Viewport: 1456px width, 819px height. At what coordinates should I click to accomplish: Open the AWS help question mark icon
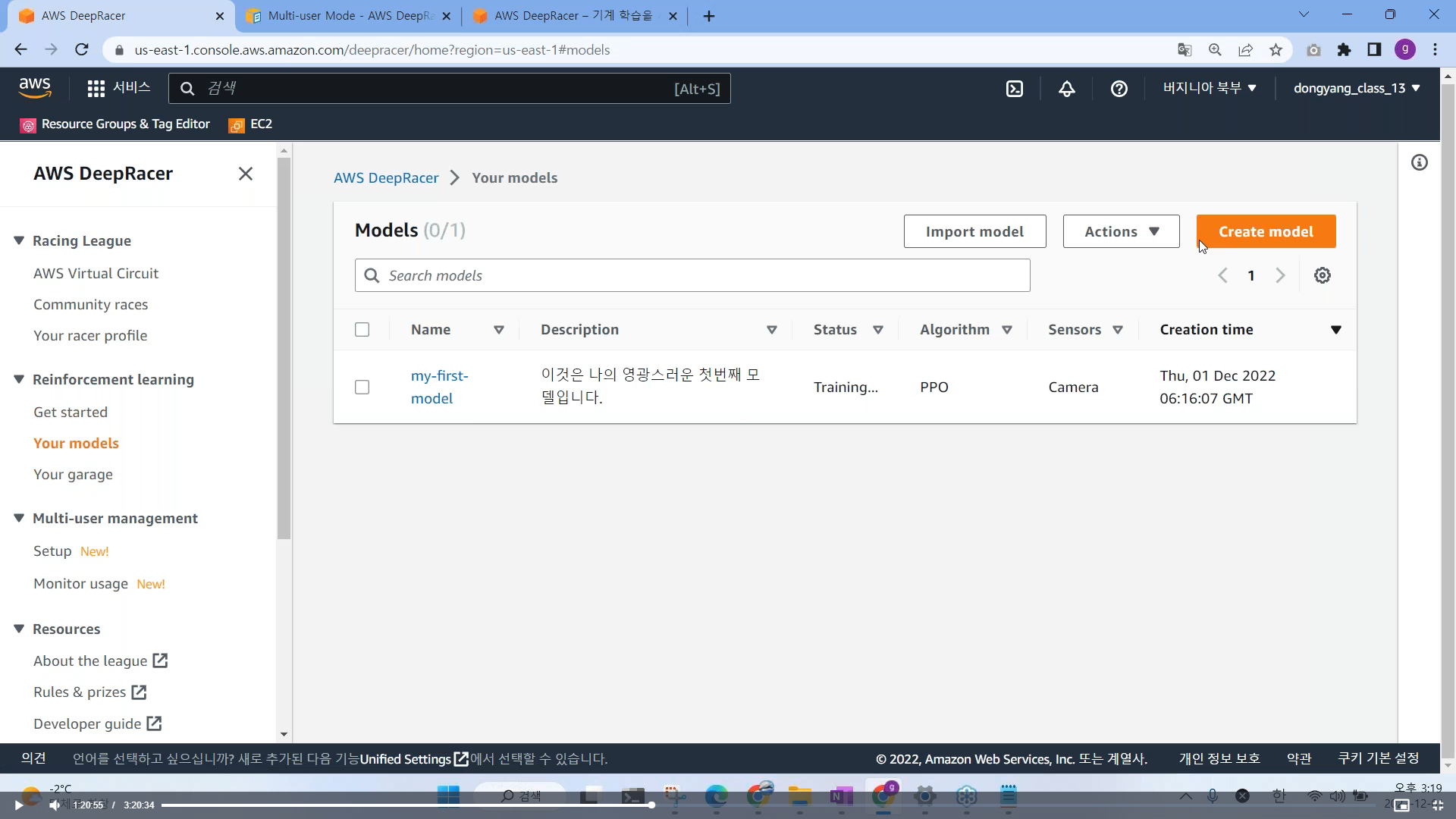coord(1119,89)
